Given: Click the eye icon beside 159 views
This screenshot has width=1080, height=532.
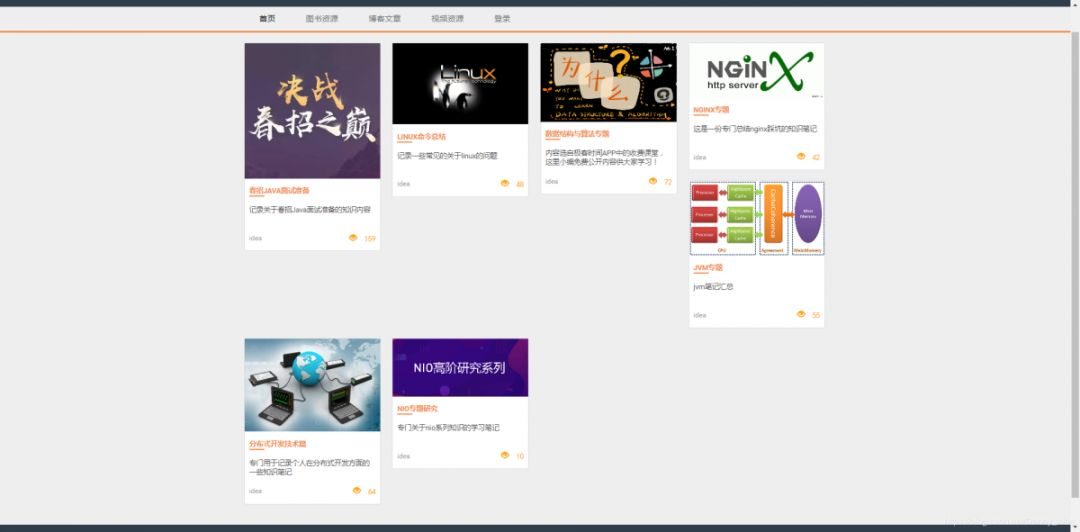Looking at the screenshot, I should pos(353,238).
